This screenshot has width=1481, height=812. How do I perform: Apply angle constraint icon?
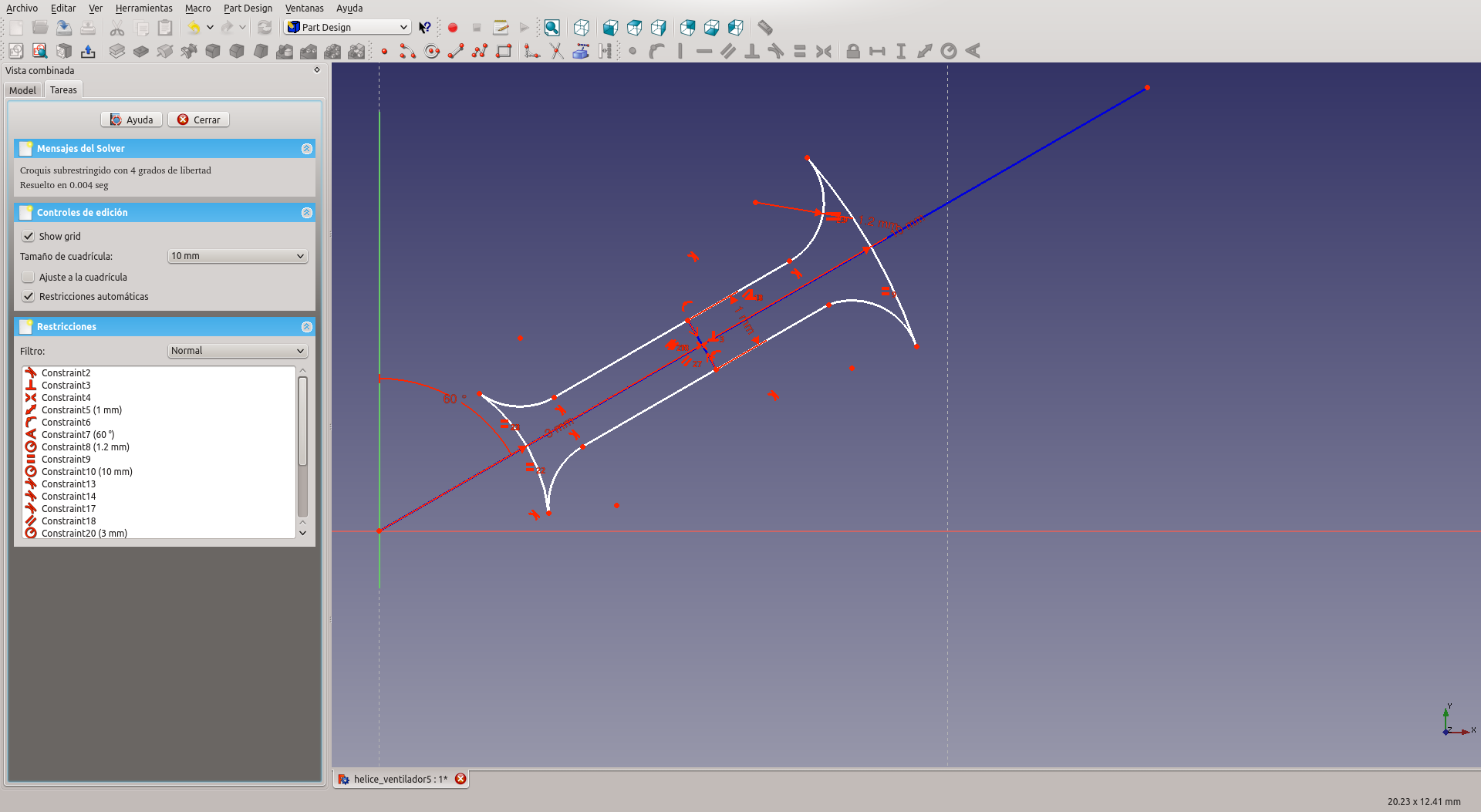coord(973,52)
